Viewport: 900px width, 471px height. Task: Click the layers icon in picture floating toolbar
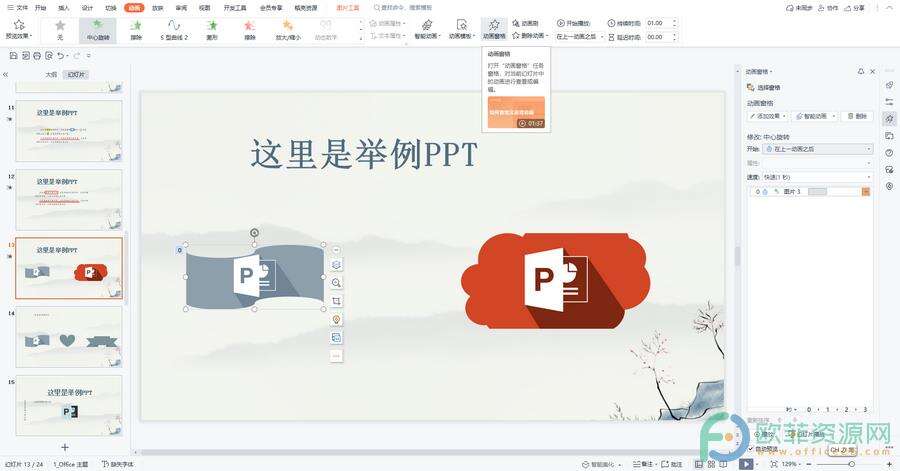click(336, 265)
